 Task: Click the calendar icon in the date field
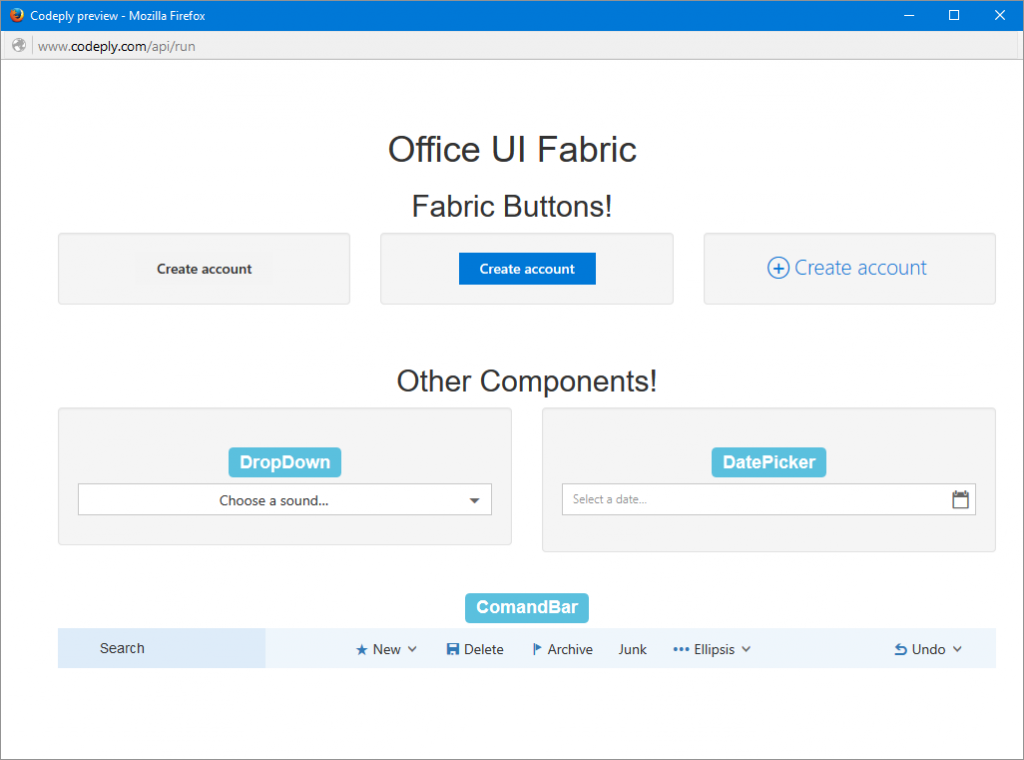tap(960, 499)
